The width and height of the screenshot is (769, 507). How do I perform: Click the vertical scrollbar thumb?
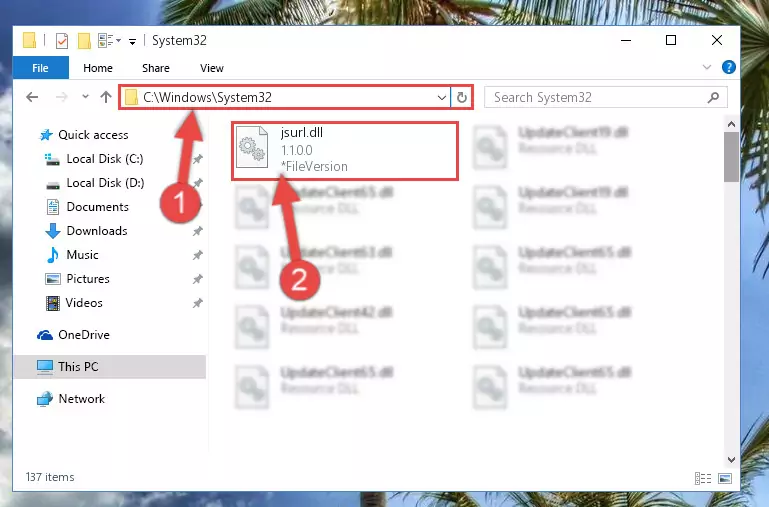click(731, 157)
